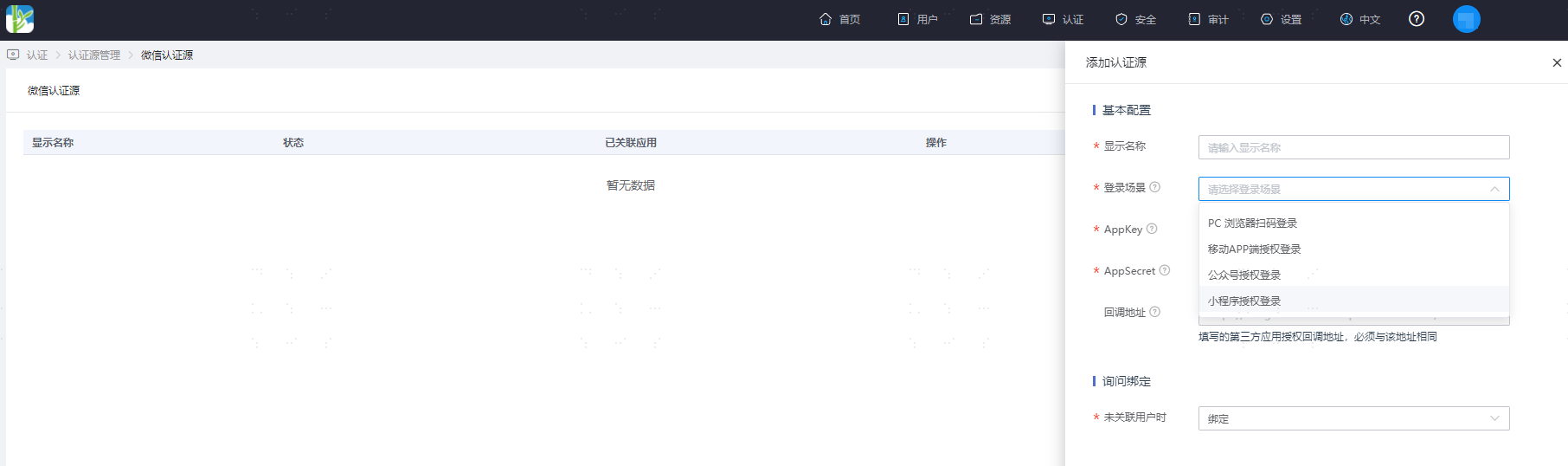Click the 用户 icon in navigation
Image resolution: width=1568 pixels, height=466 pixels.
(x=903, y=19)
